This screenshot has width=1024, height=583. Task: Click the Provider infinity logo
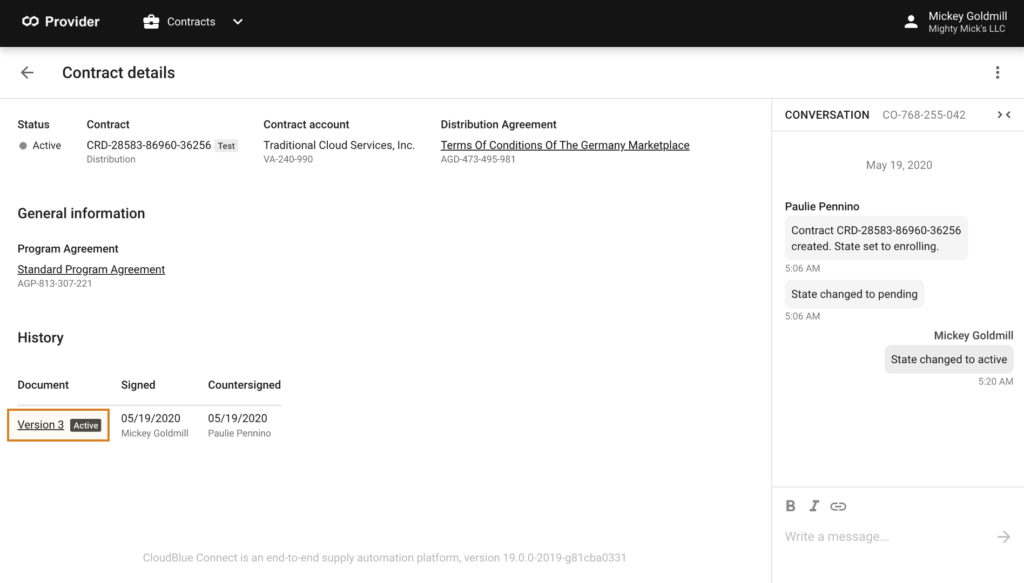pyautogui.click(x=30, y=22)
